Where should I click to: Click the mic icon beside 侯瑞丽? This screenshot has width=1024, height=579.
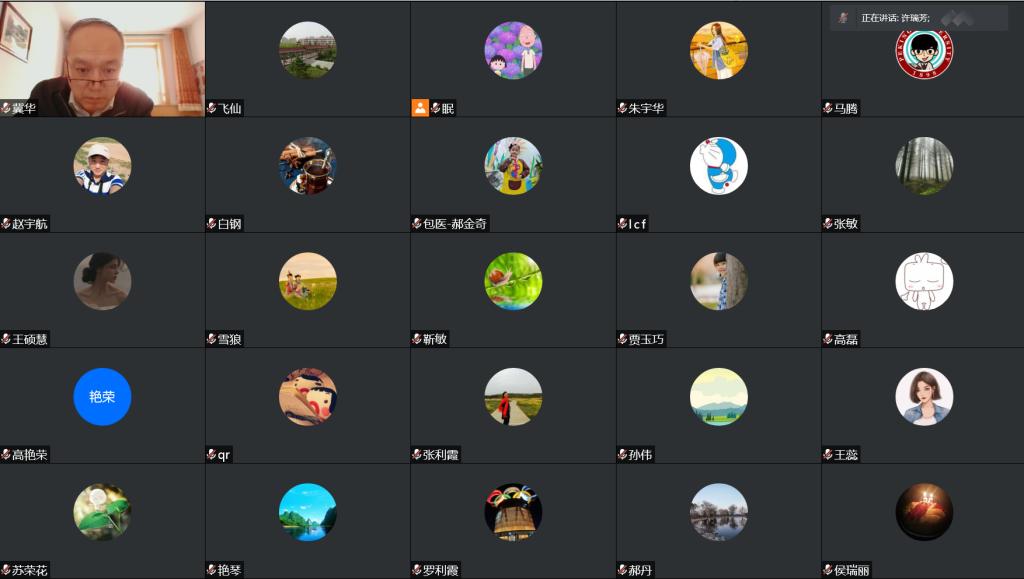click(828, 570)
